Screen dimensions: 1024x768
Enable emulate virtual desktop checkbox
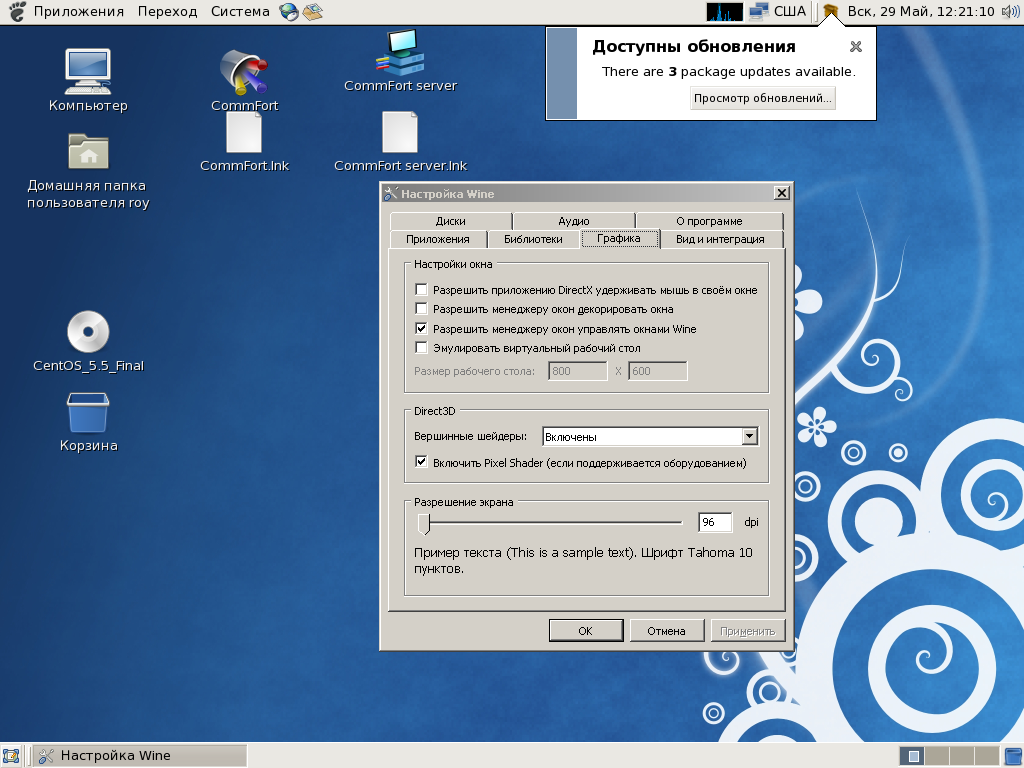421,348
